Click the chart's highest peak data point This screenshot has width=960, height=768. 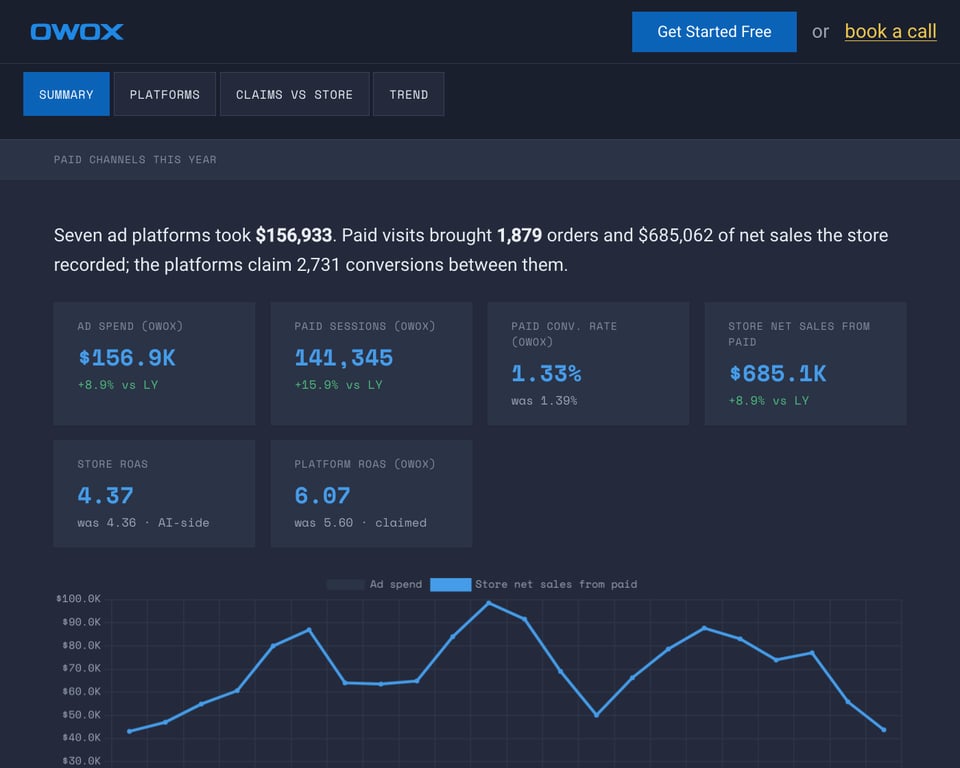click(489, 603)
